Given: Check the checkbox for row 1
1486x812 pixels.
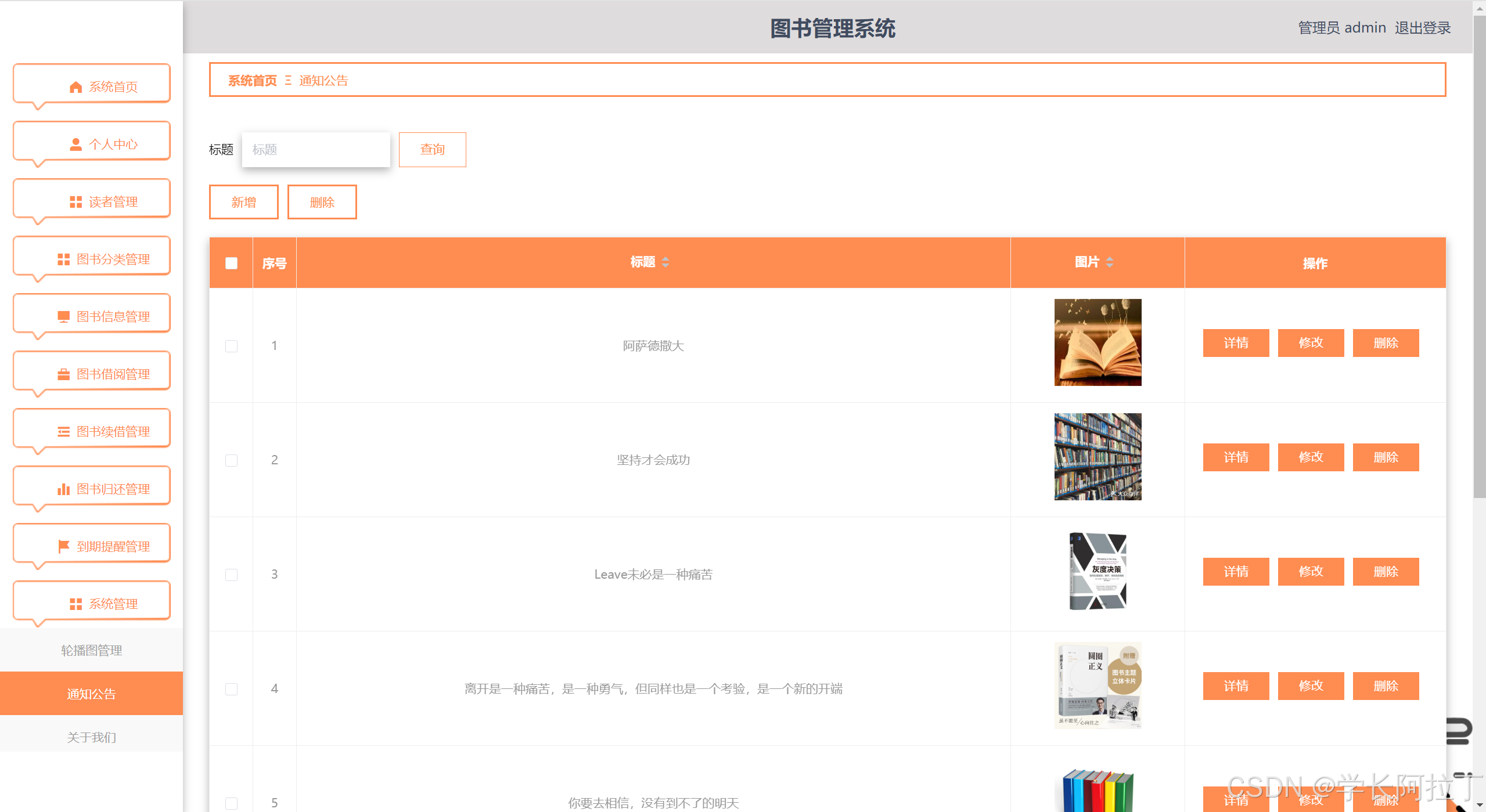Looking at the screenshot, I should tap(231, 346).
